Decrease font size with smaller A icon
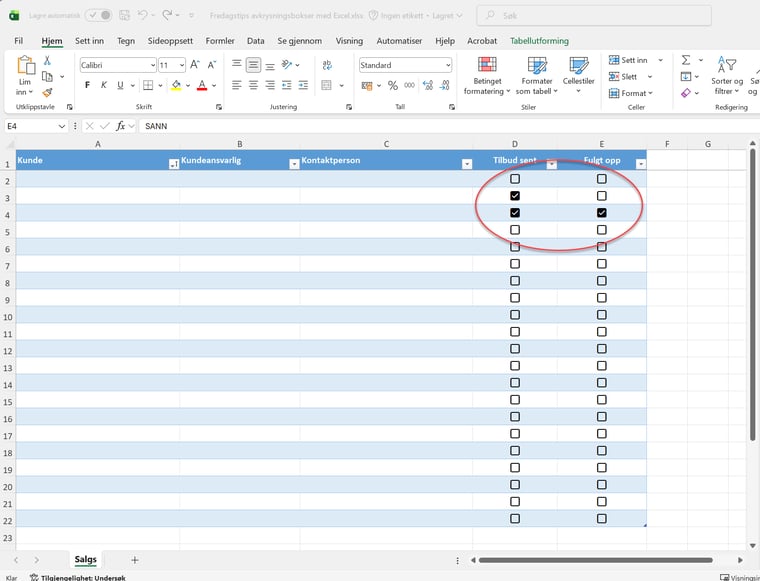 point(212,64)
